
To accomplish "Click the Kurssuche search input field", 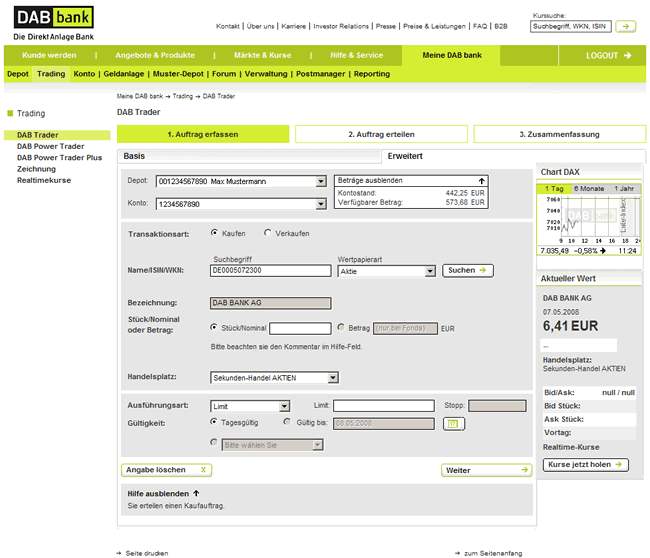I will [x=570, y=27].
